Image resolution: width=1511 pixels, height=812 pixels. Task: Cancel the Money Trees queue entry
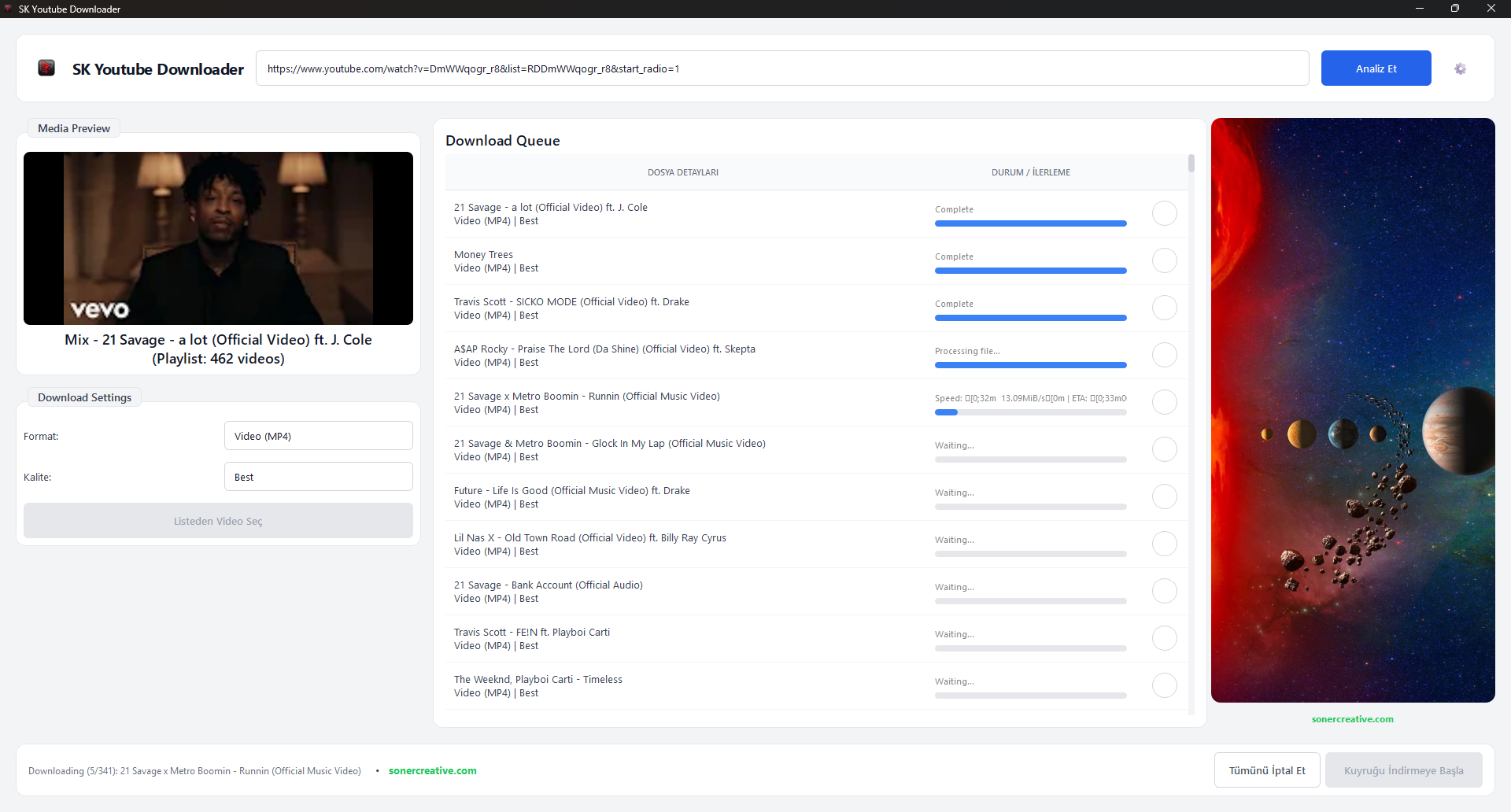point(1165,260)
